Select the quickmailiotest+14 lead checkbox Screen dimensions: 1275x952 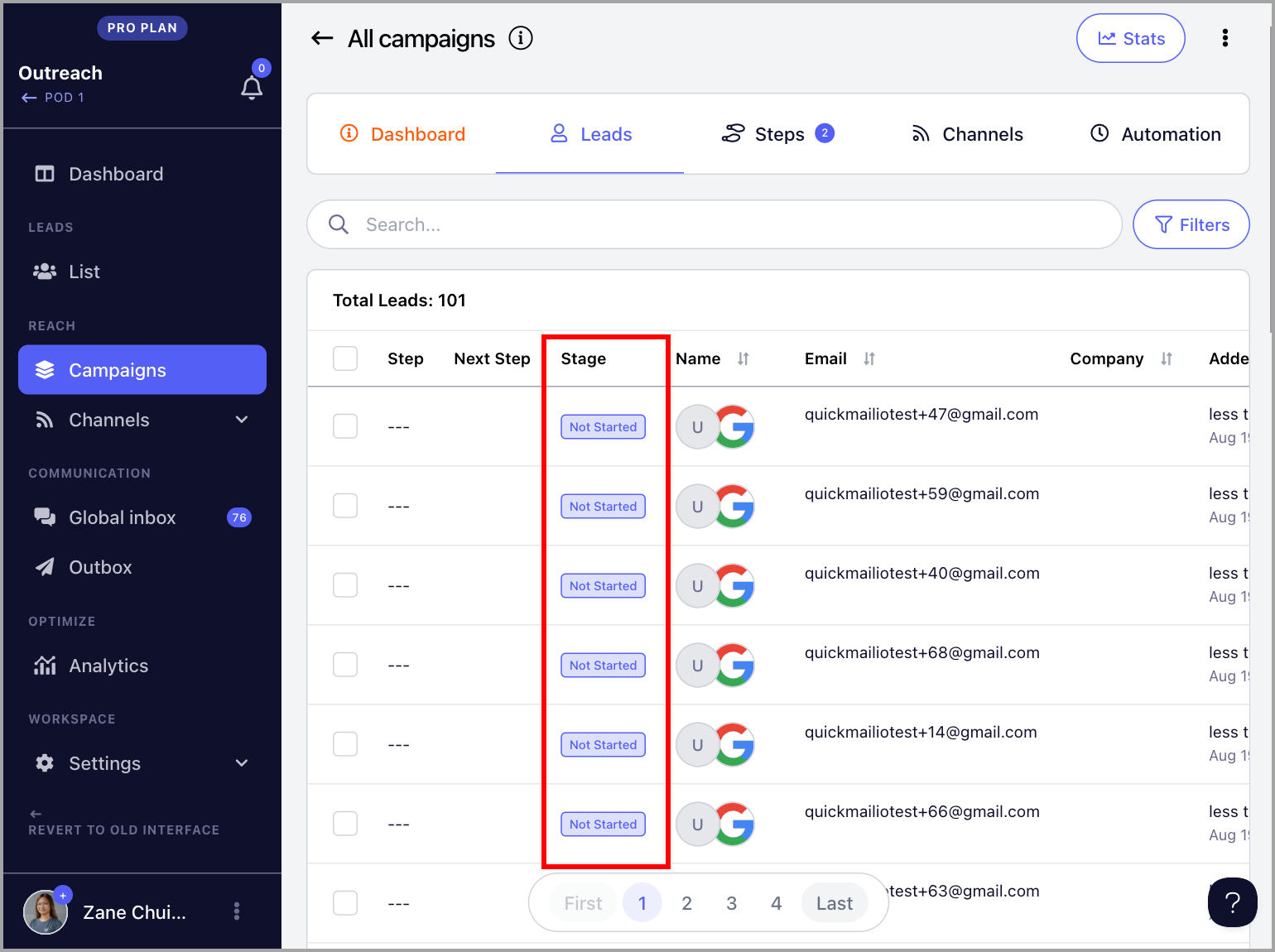tap(345, 744)
